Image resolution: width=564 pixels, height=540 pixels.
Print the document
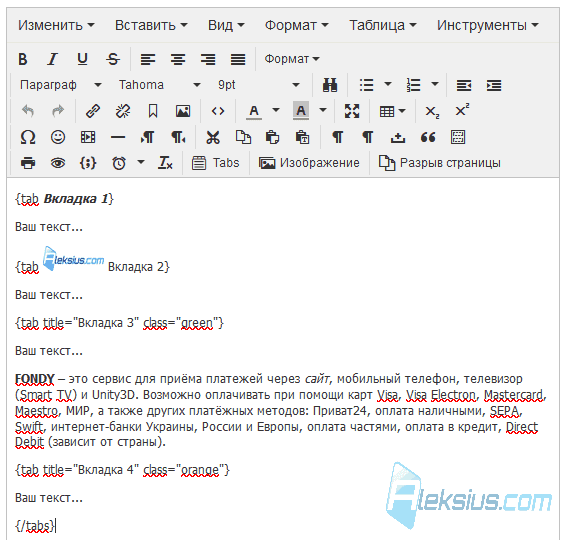pyautogui.click(x=28, y=163)
